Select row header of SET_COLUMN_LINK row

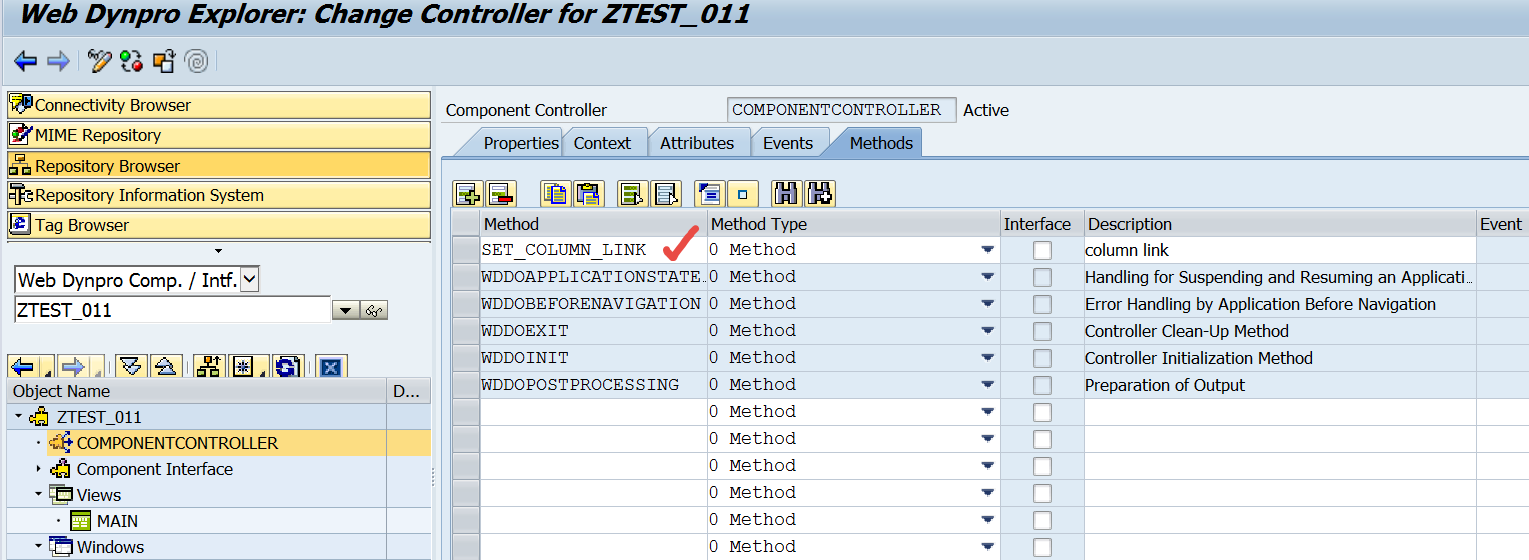coord(466,250)
